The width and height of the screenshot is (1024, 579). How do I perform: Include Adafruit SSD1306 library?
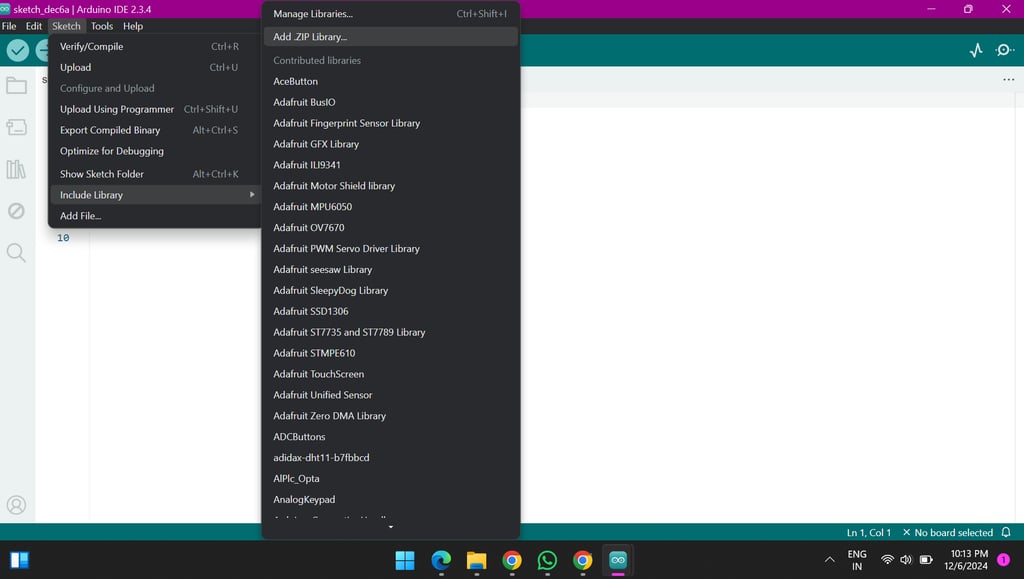391,311
